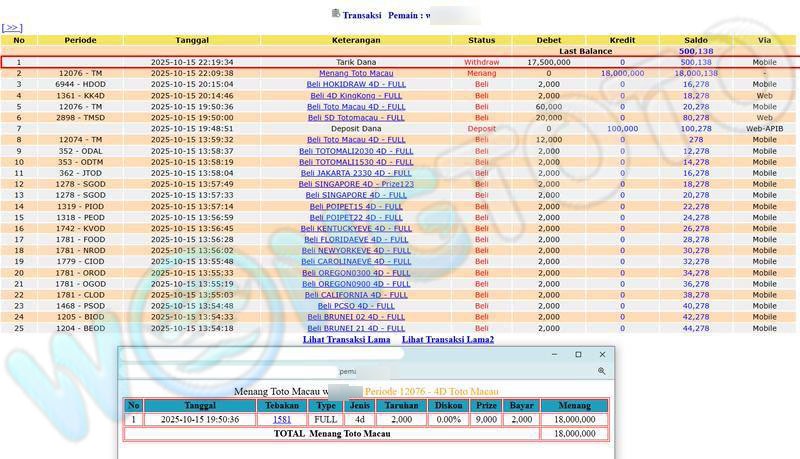Open Beli CALIFORNIA 4D - FULL link
Viewport: 800px width, 459px height.
(x=356, y=295)
